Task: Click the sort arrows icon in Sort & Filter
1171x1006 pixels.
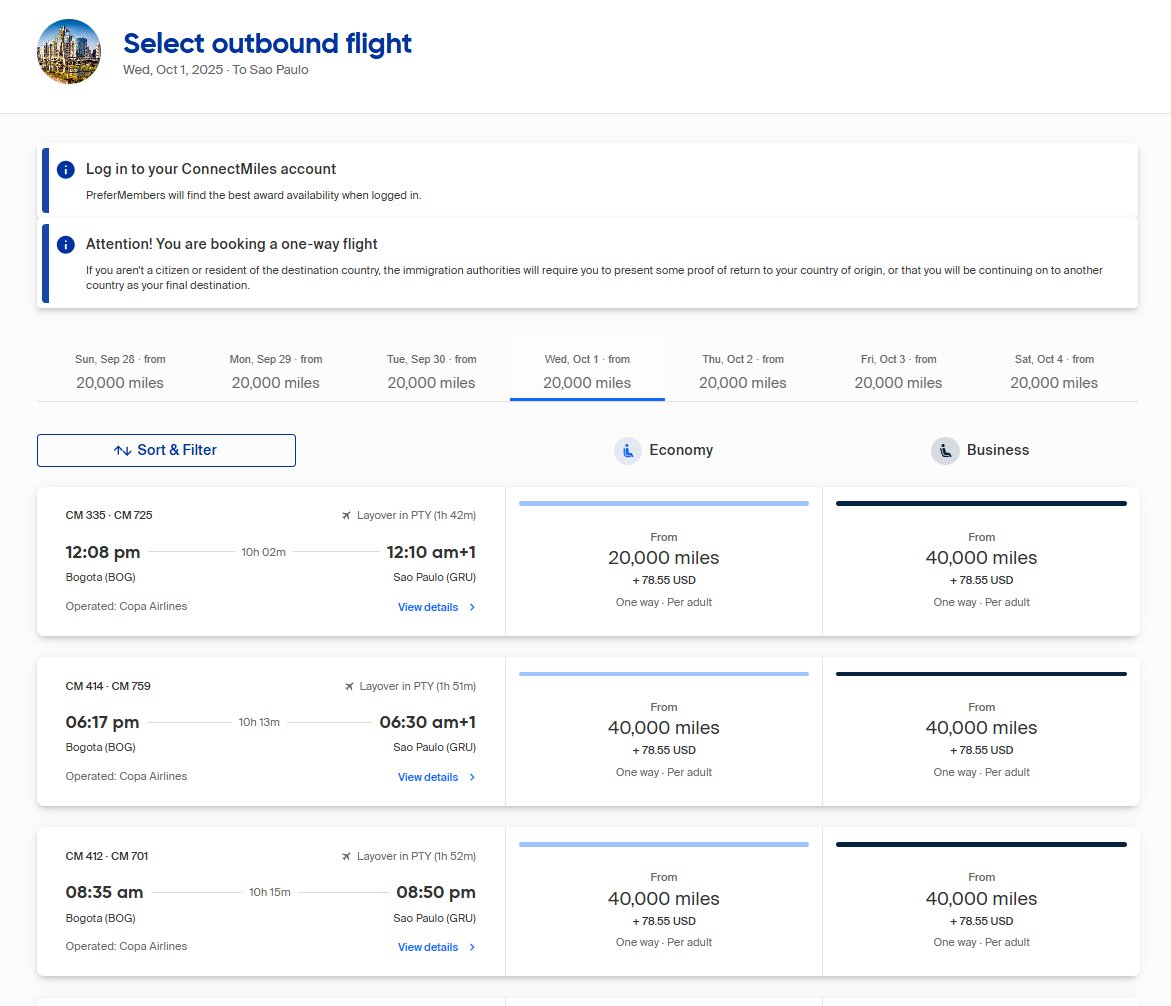Action: 122,450
